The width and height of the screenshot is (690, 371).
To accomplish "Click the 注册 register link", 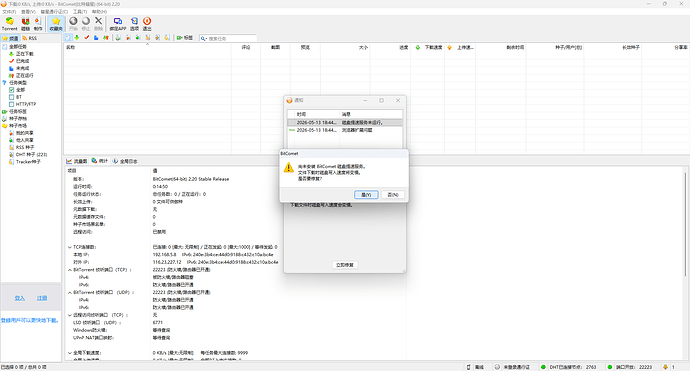I will tap(42, 298).
